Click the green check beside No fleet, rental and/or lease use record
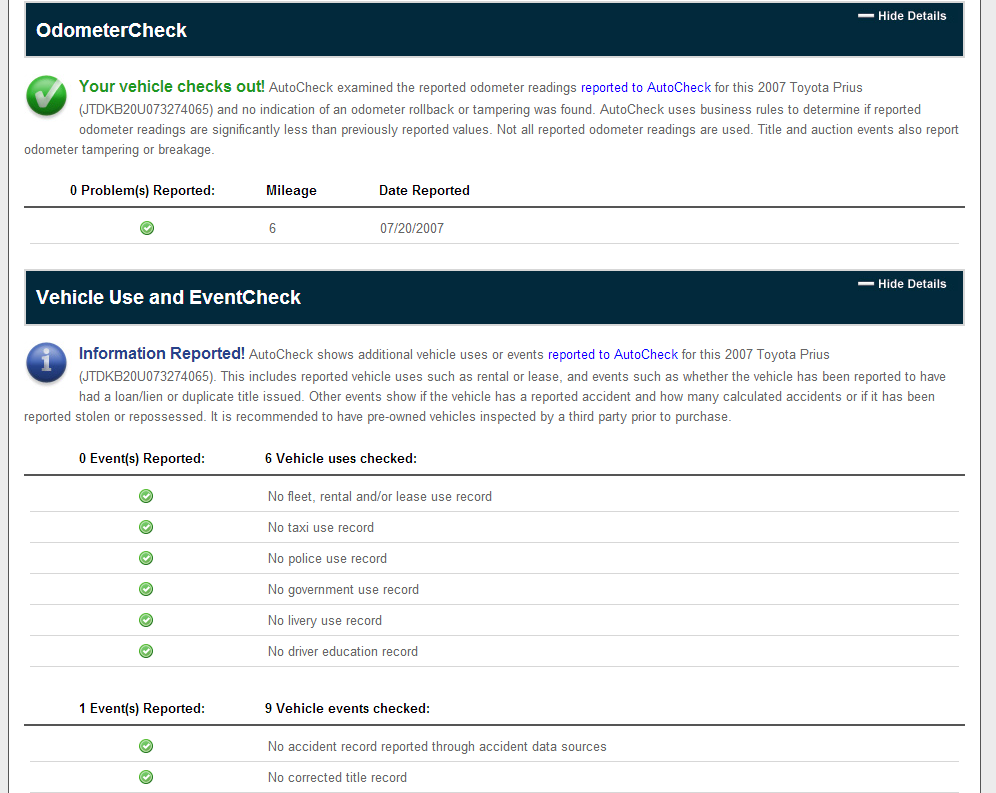Screen dimensions: 996x793 146,496
